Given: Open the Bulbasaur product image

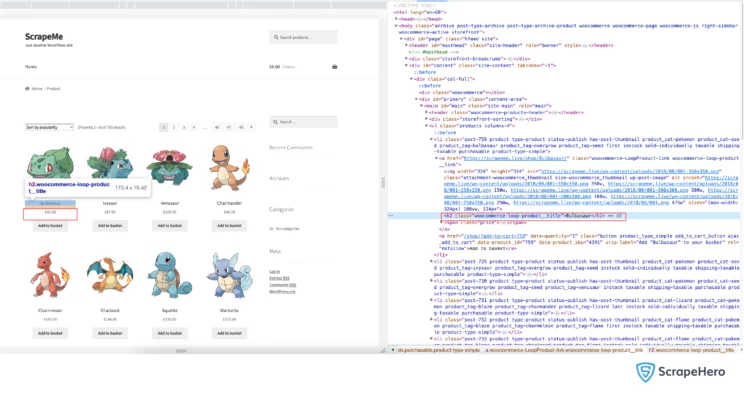Looking at the screenshot, I should pyautogui.click(x=50, y=163).
